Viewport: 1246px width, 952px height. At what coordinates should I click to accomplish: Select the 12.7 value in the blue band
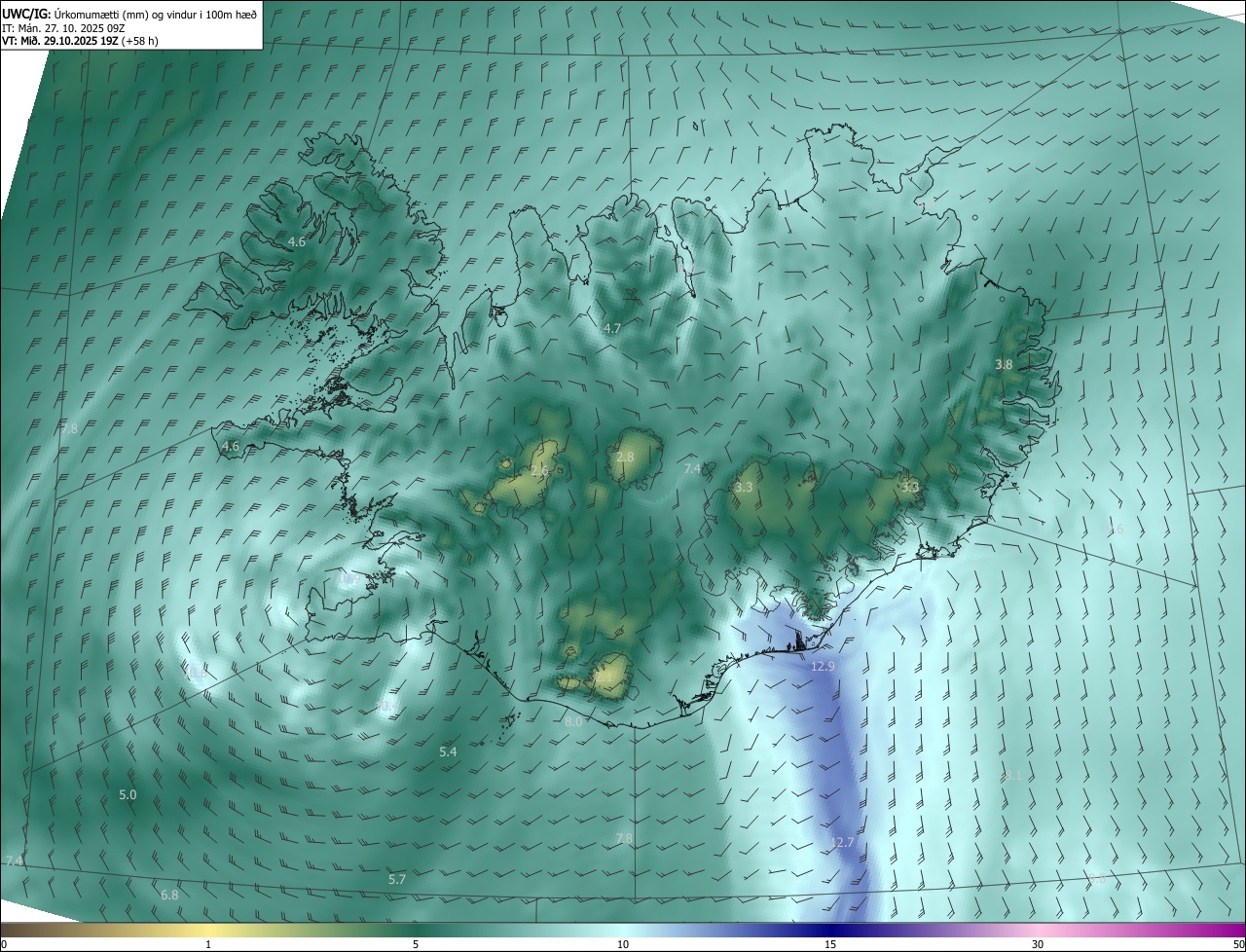[842, 842]
